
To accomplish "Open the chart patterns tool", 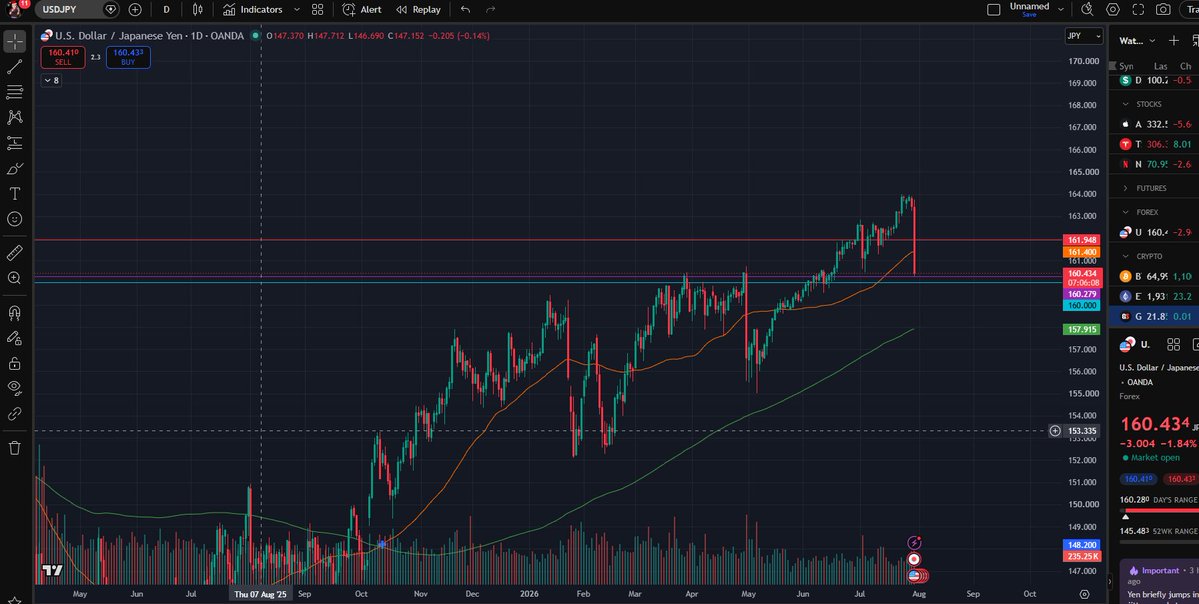I will (15, 118).
